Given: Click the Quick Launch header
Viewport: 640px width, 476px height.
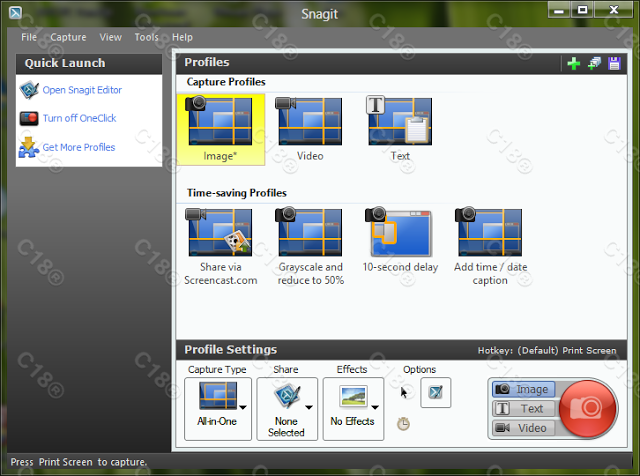Looking at the screenshot, I should point(89,63).
